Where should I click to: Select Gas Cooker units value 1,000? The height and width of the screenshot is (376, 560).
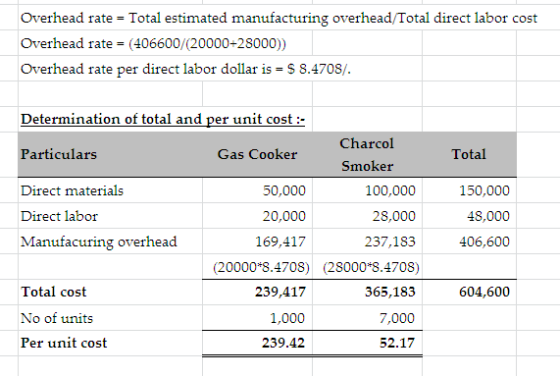288,318
